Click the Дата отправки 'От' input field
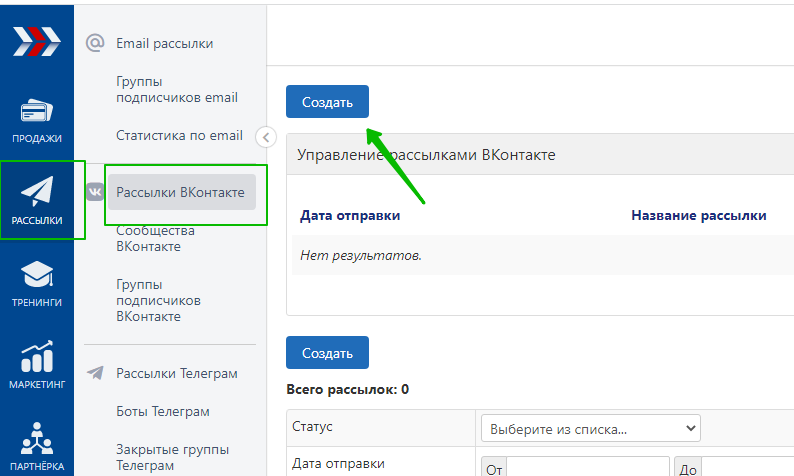The image size is (794, 476). coord(588,466)
